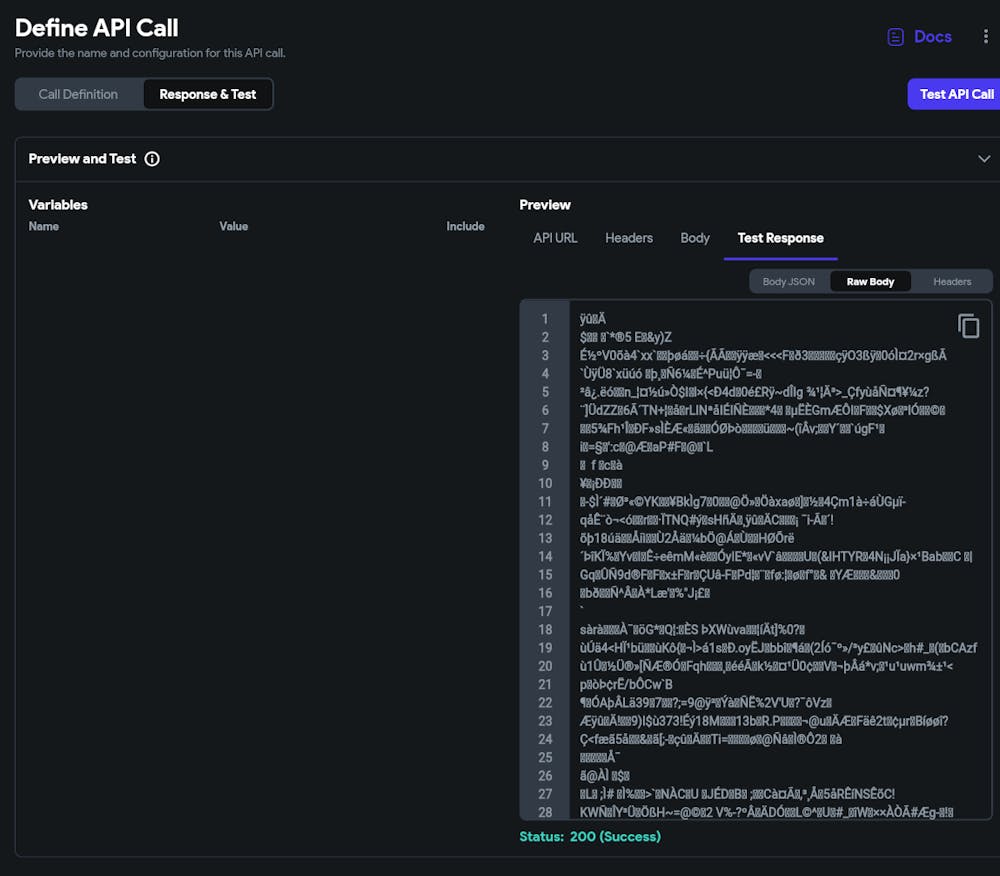The width and height of the screenshot is (1000, 876).
Task: Click the Preview heading
Action: 545,205
